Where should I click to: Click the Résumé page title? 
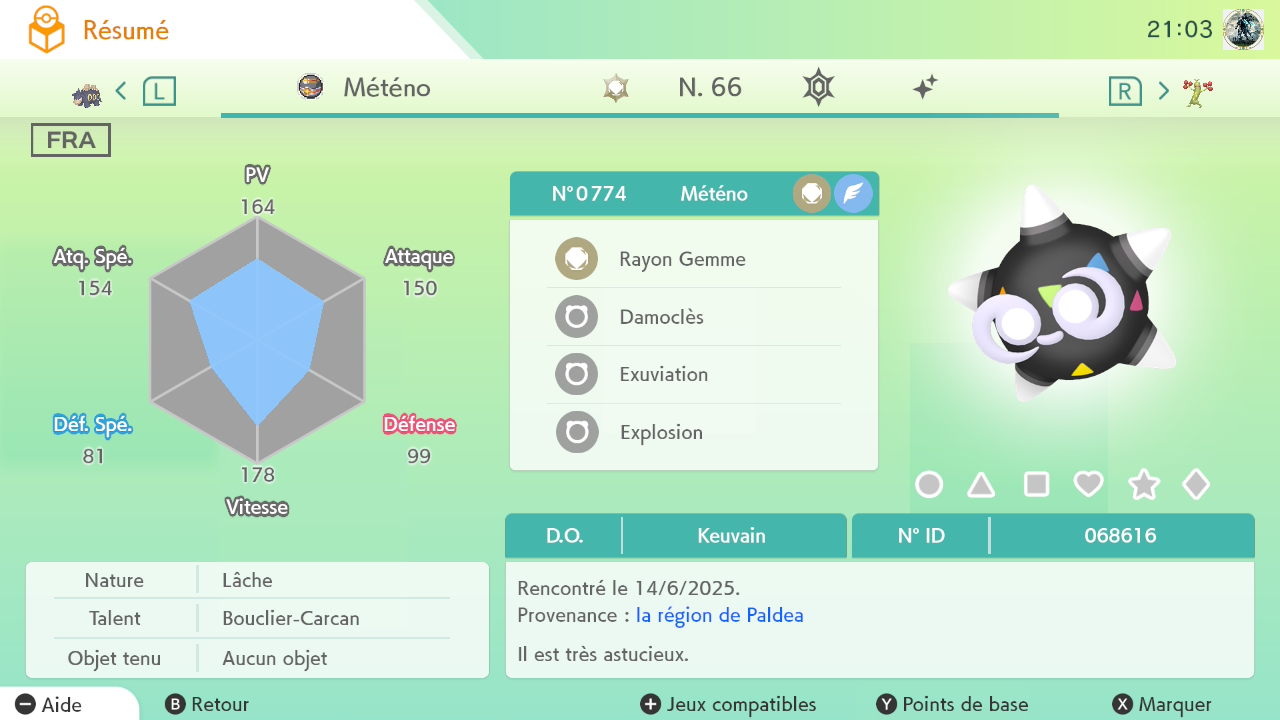pyautogui.click(x=126, y=31)
